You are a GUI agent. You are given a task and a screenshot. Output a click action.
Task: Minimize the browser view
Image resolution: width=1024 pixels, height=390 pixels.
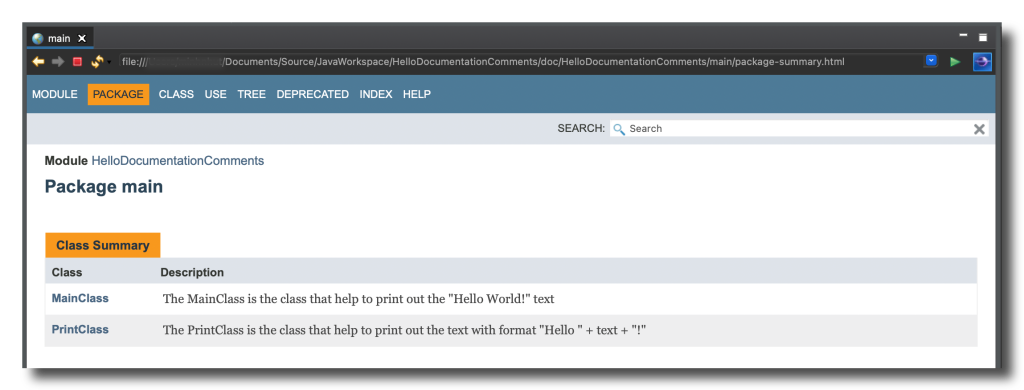click(x=963, y=35)
